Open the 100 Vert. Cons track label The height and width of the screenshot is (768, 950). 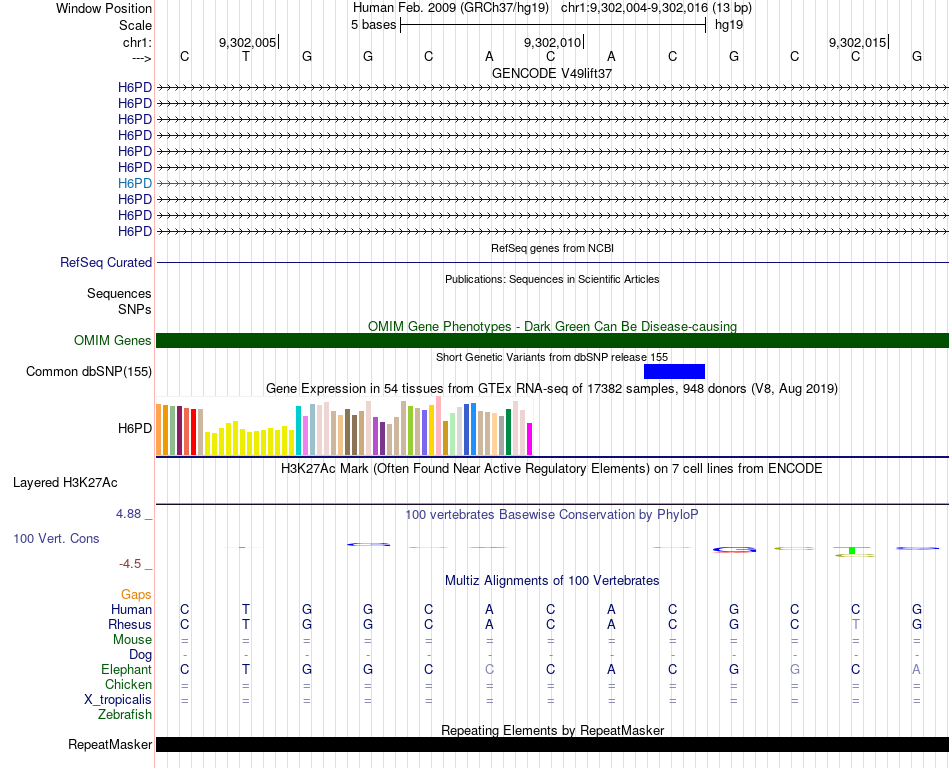tap(56, 539)
